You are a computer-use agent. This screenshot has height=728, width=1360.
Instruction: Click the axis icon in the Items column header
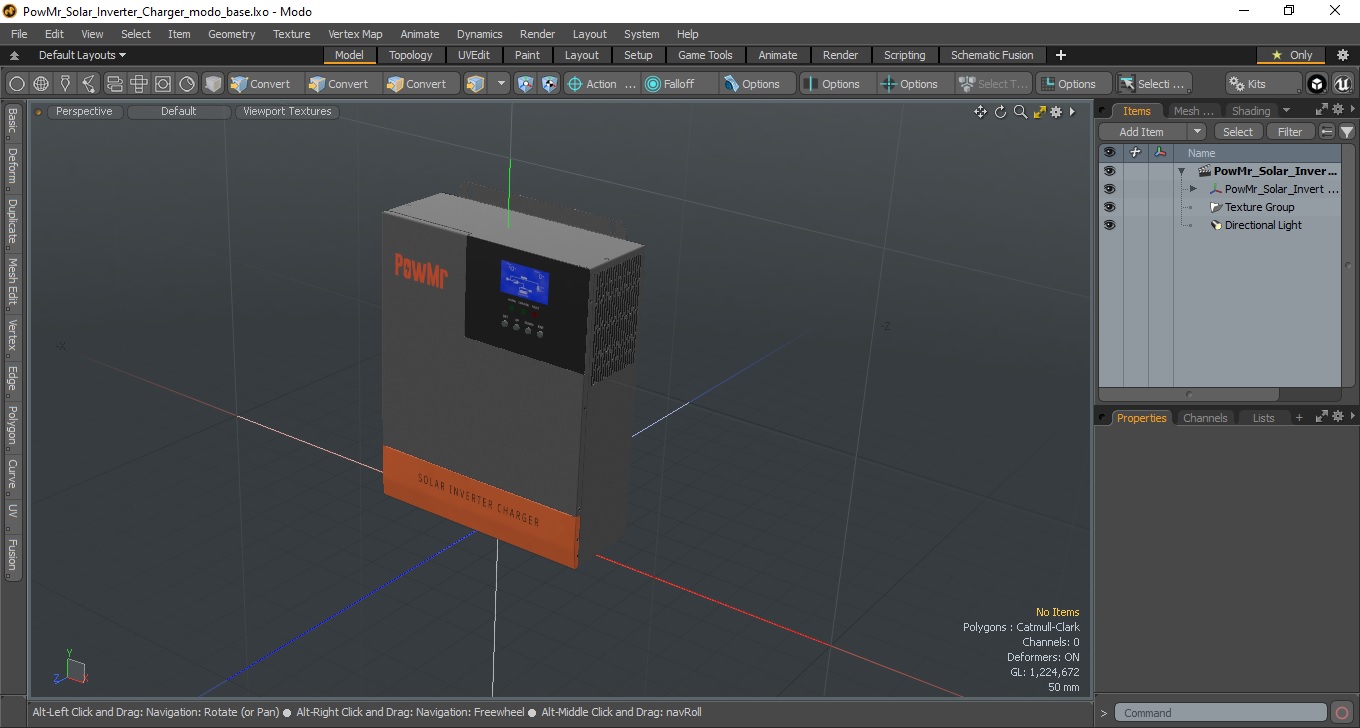(x=1160, y=153)
